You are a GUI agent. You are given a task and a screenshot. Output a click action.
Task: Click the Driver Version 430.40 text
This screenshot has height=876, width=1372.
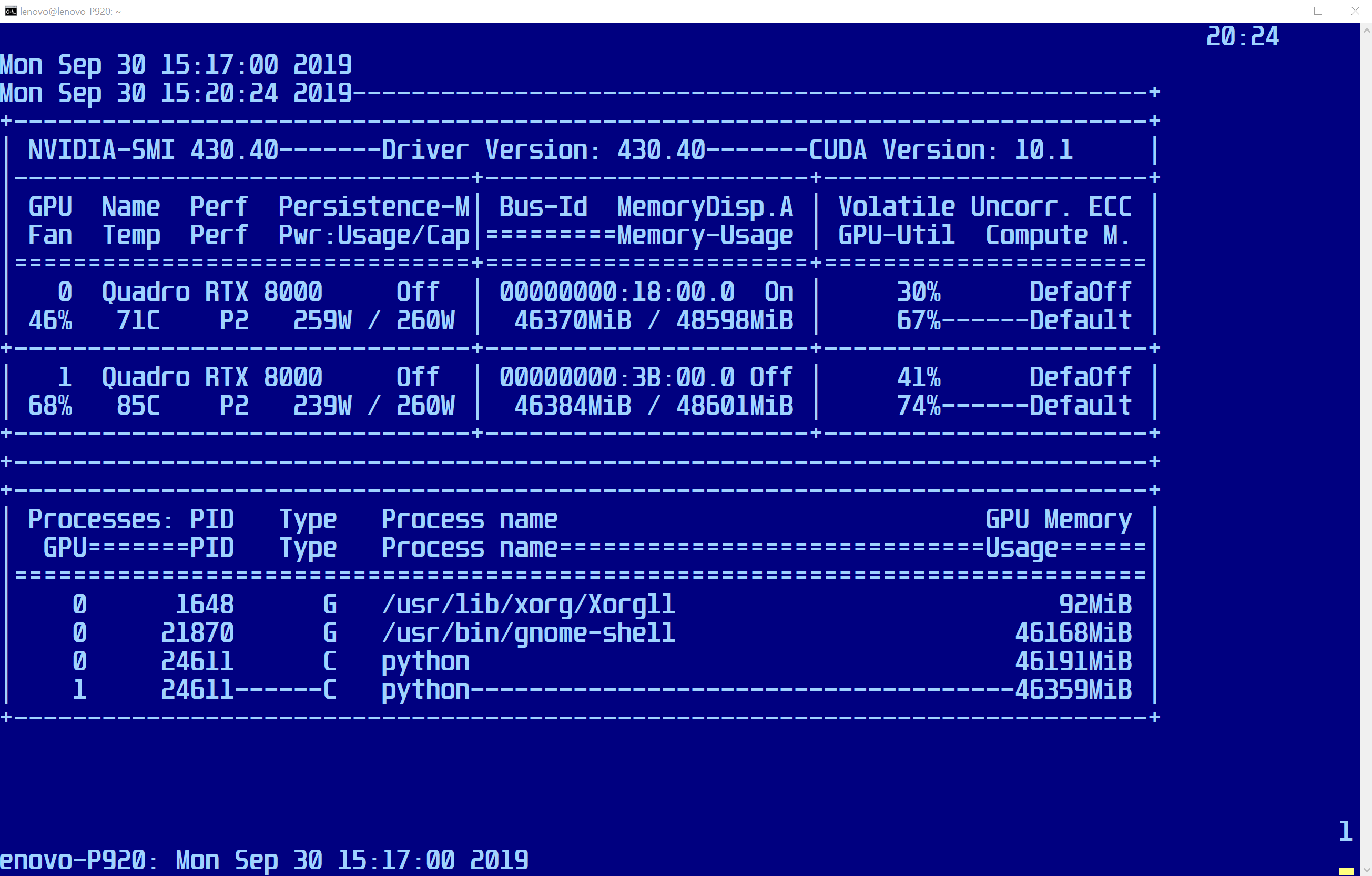pos(543,150)
